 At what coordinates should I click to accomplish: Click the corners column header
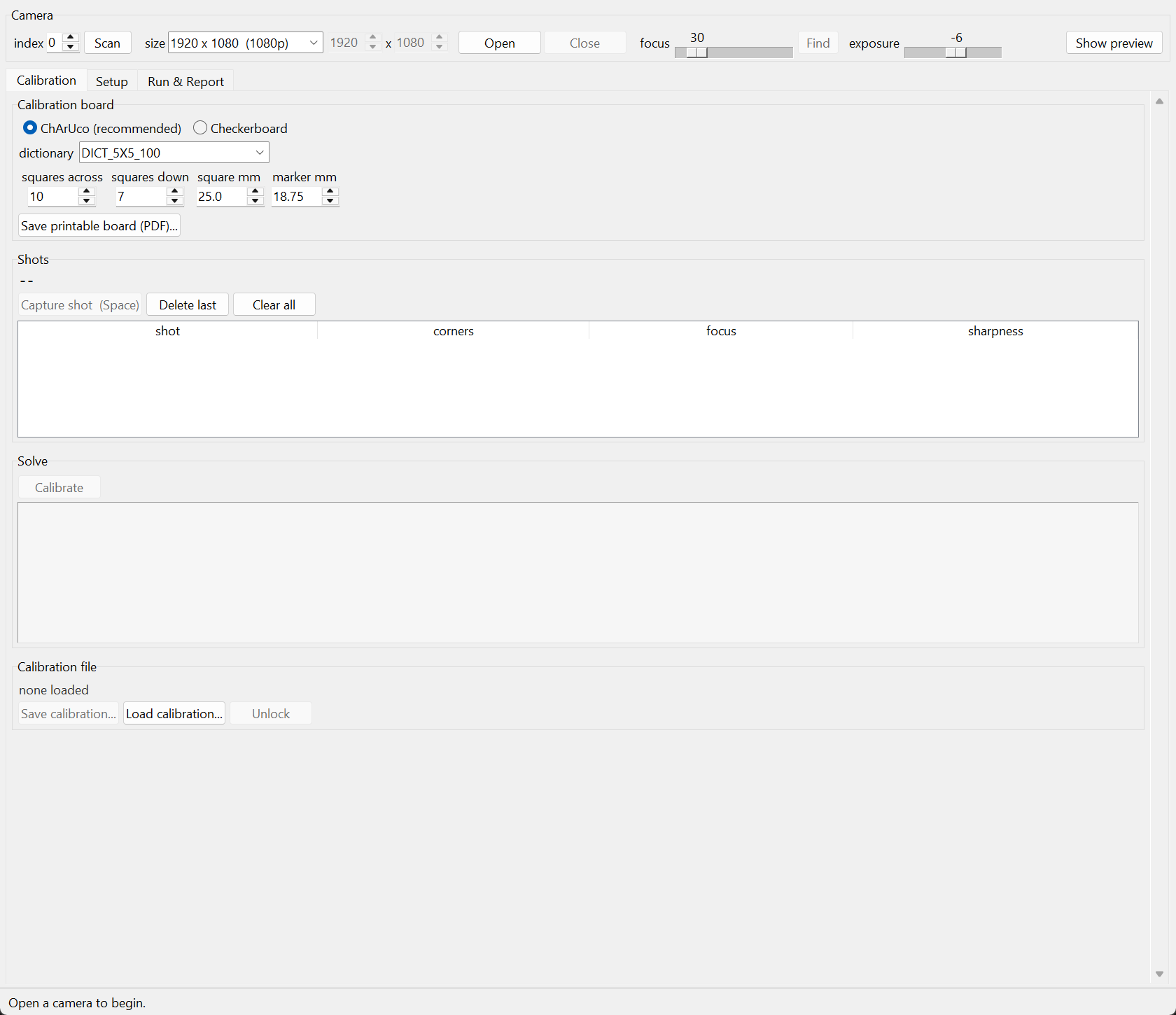click(454, 331)
